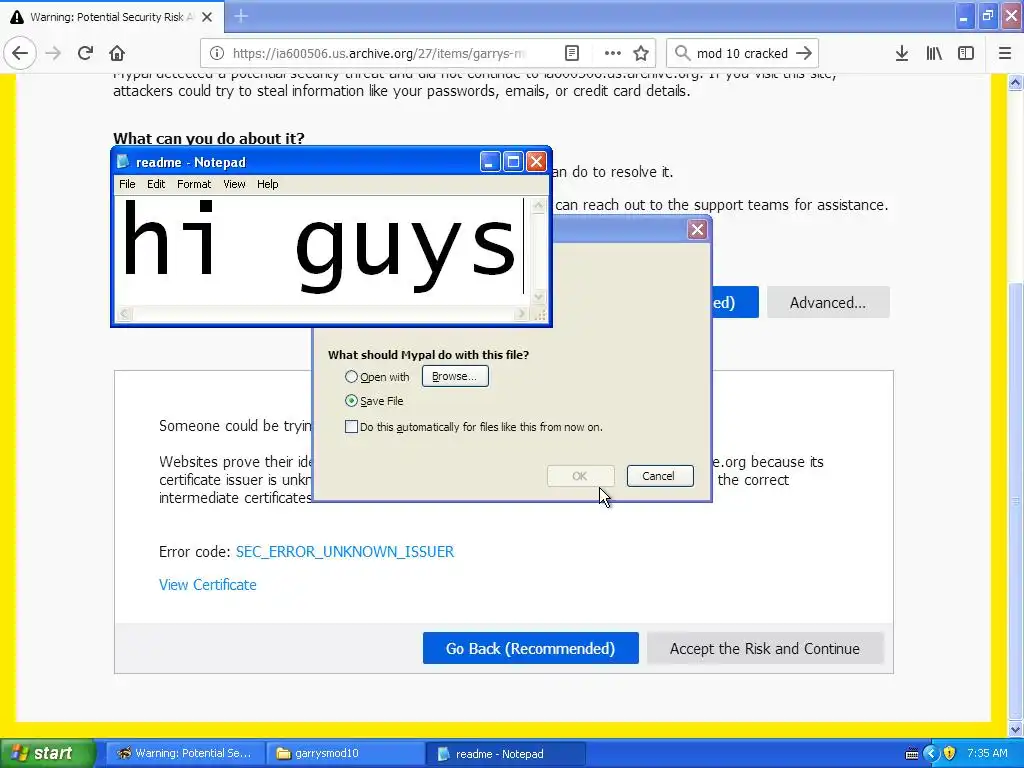Viewport: 1024px width, 768px height.
Task: Click Notepad horizontal scrollbar right arrow
Action: 520,314
